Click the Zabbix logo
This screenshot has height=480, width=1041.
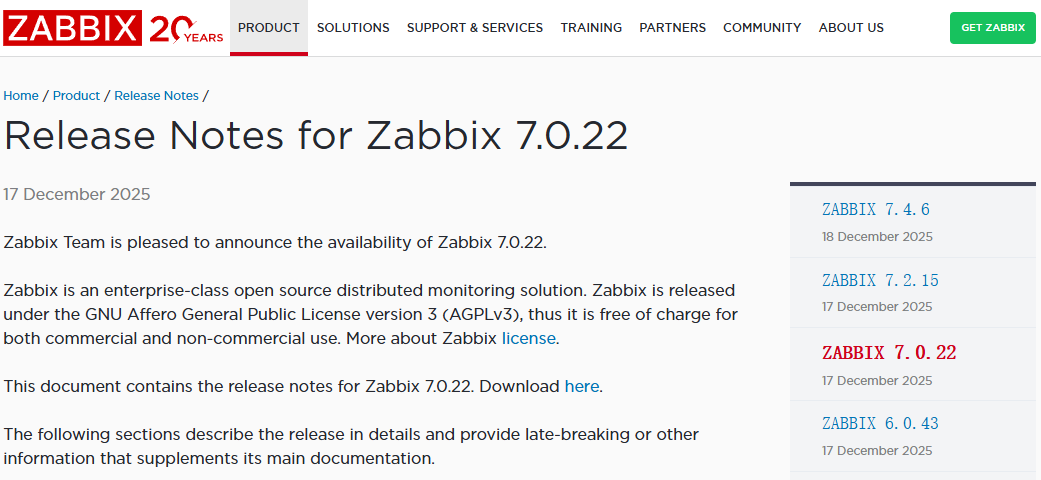(71, 27)
